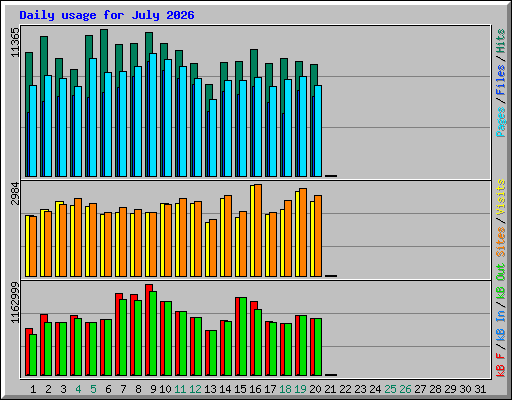512x400 pixels.
Task: Click green weekend day label 4
Action: 78,389
